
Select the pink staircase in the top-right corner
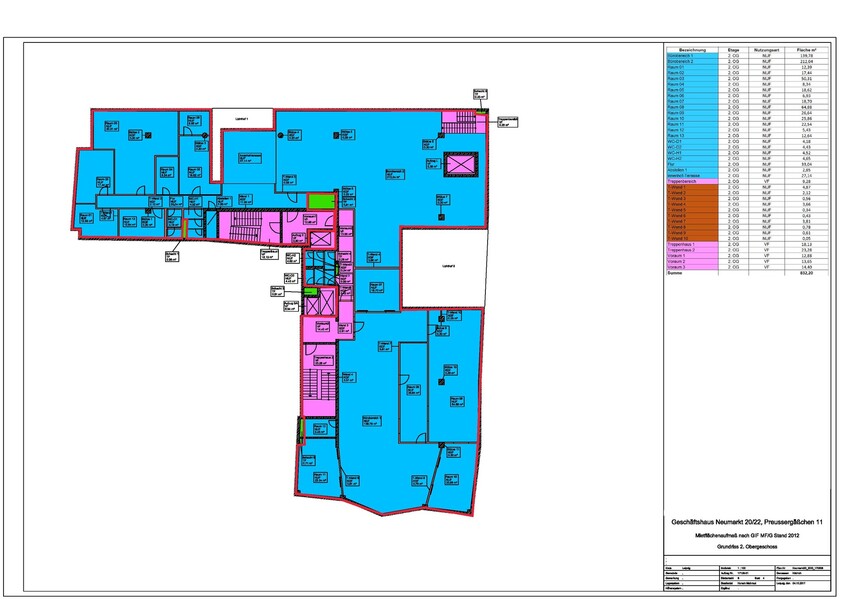(468, 121)
